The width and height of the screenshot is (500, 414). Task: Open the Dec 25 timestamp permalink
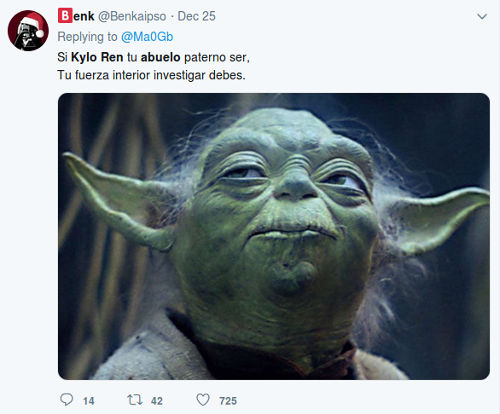coord(196,16)
